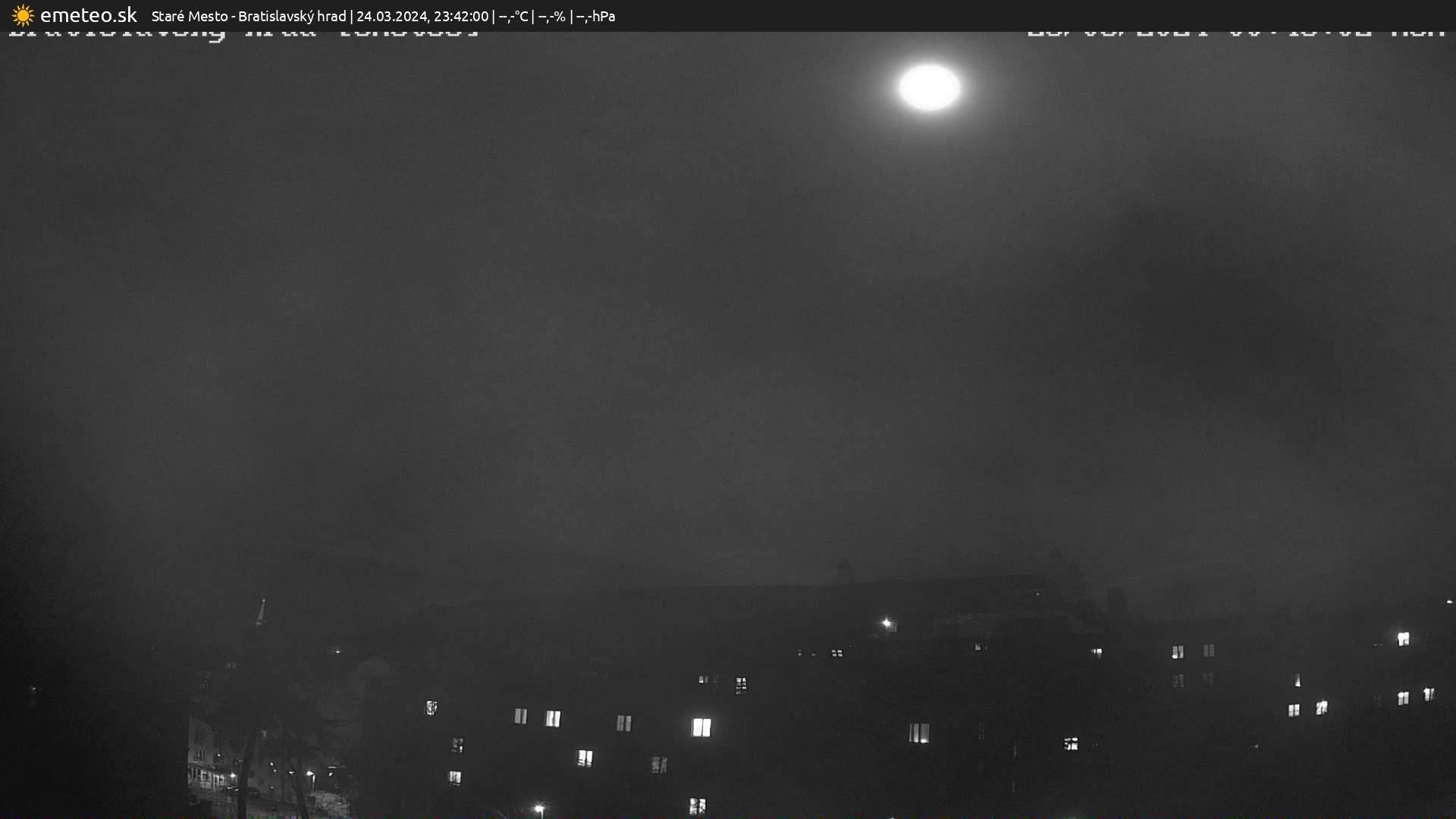Image resolution: width=1456 pixels, height=819 pixels.
Task: Click the Staré Mesto - Bratislavský hrad title
Action: 248,16
